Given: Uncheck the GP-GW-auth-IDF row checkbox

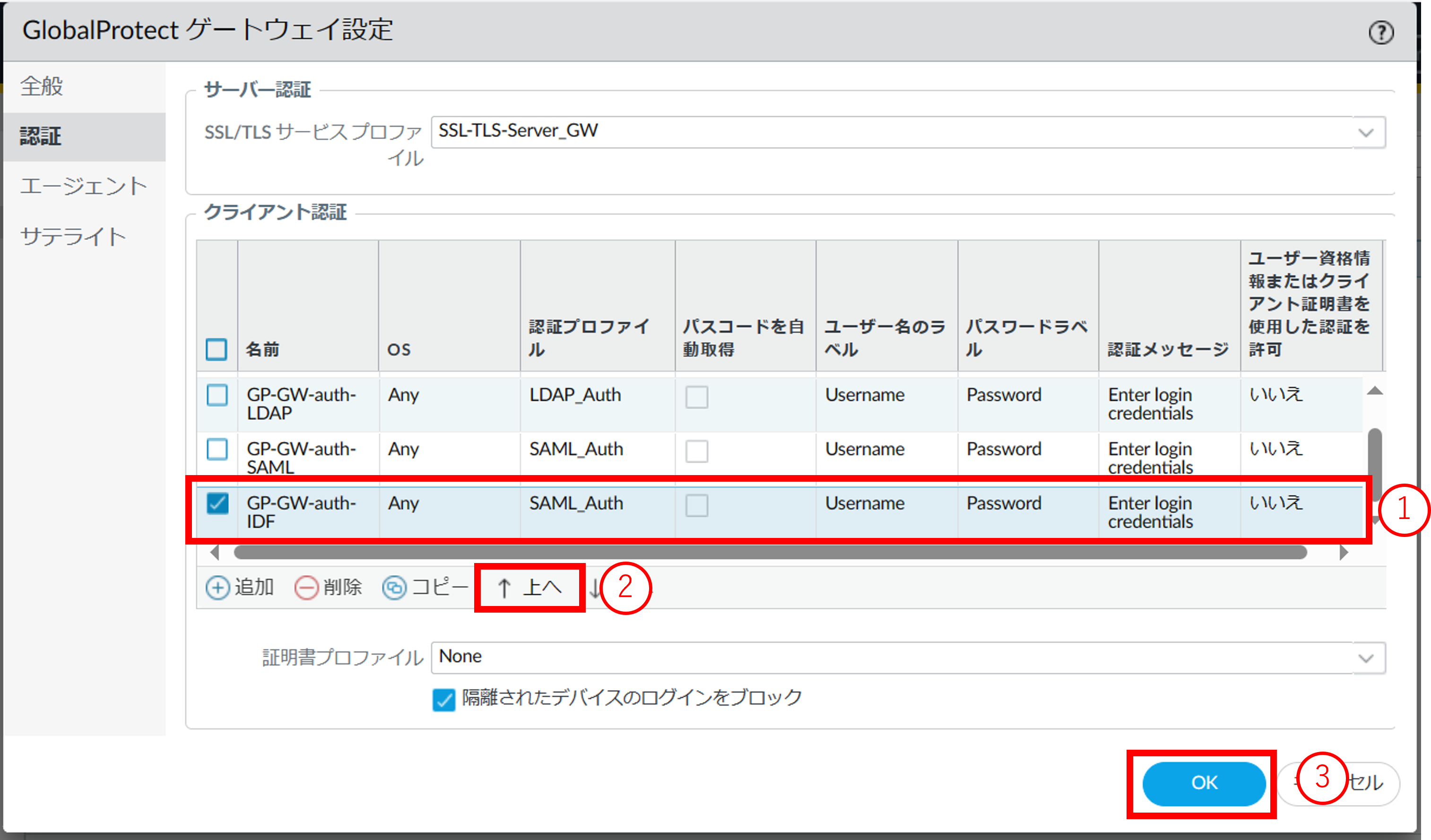Looking at the screenshot, I should (217, 503).
